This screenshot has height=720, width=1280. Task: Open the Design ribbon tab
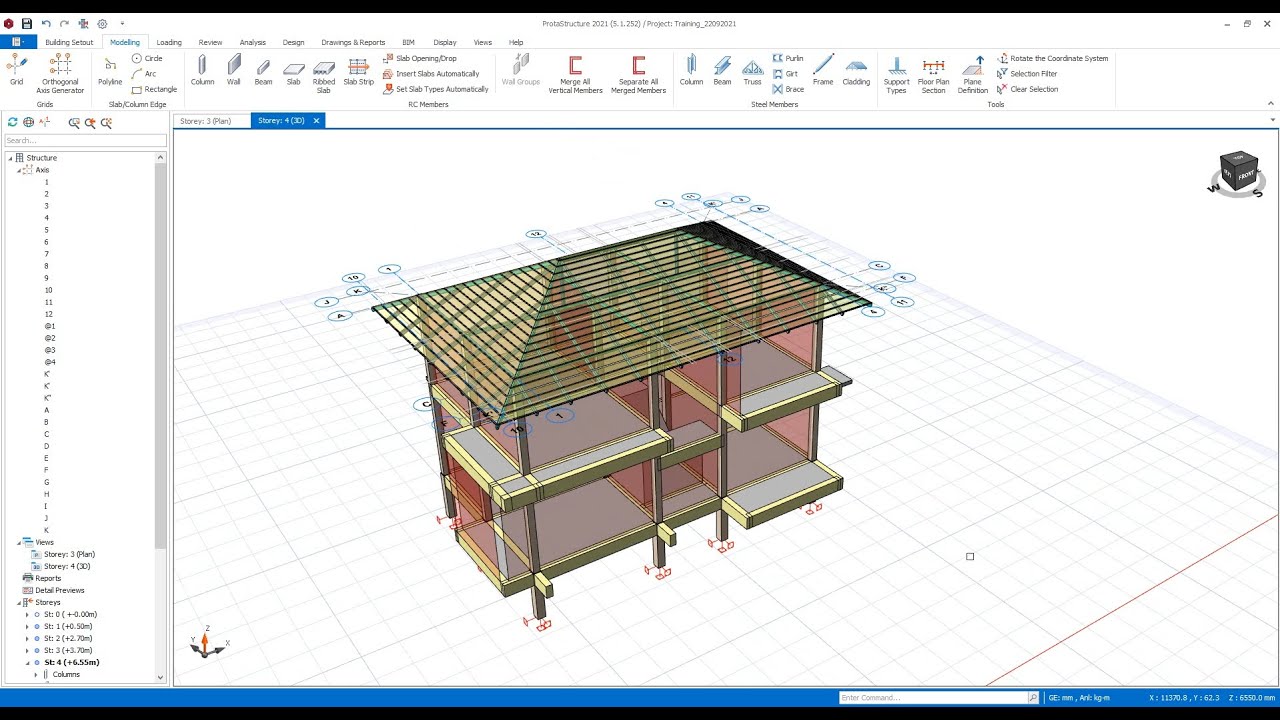click(x=293, y=42)
